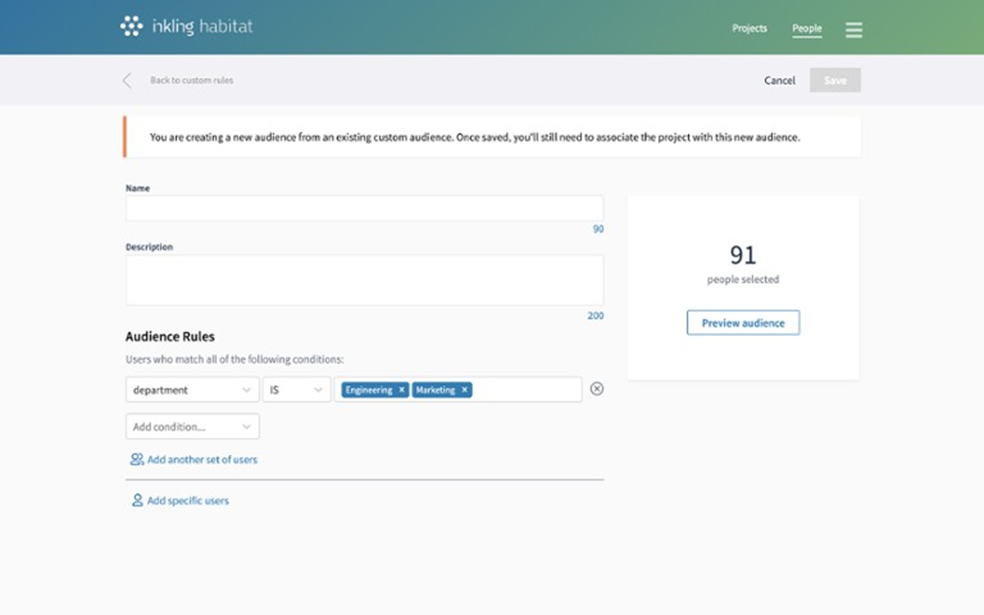
Task: Click the back arrow chevron icon
Action: point(127,80)
